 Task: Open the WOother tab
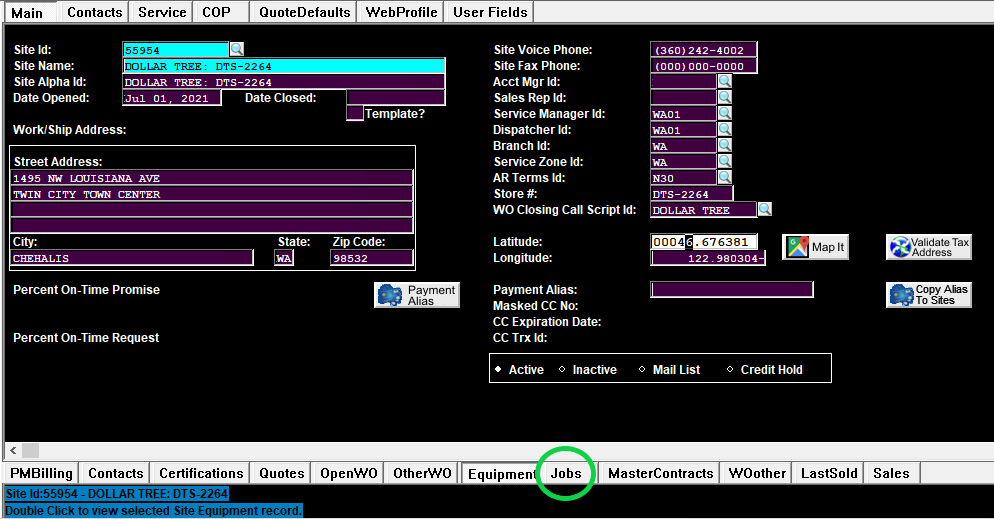click(x=757, y=473)
